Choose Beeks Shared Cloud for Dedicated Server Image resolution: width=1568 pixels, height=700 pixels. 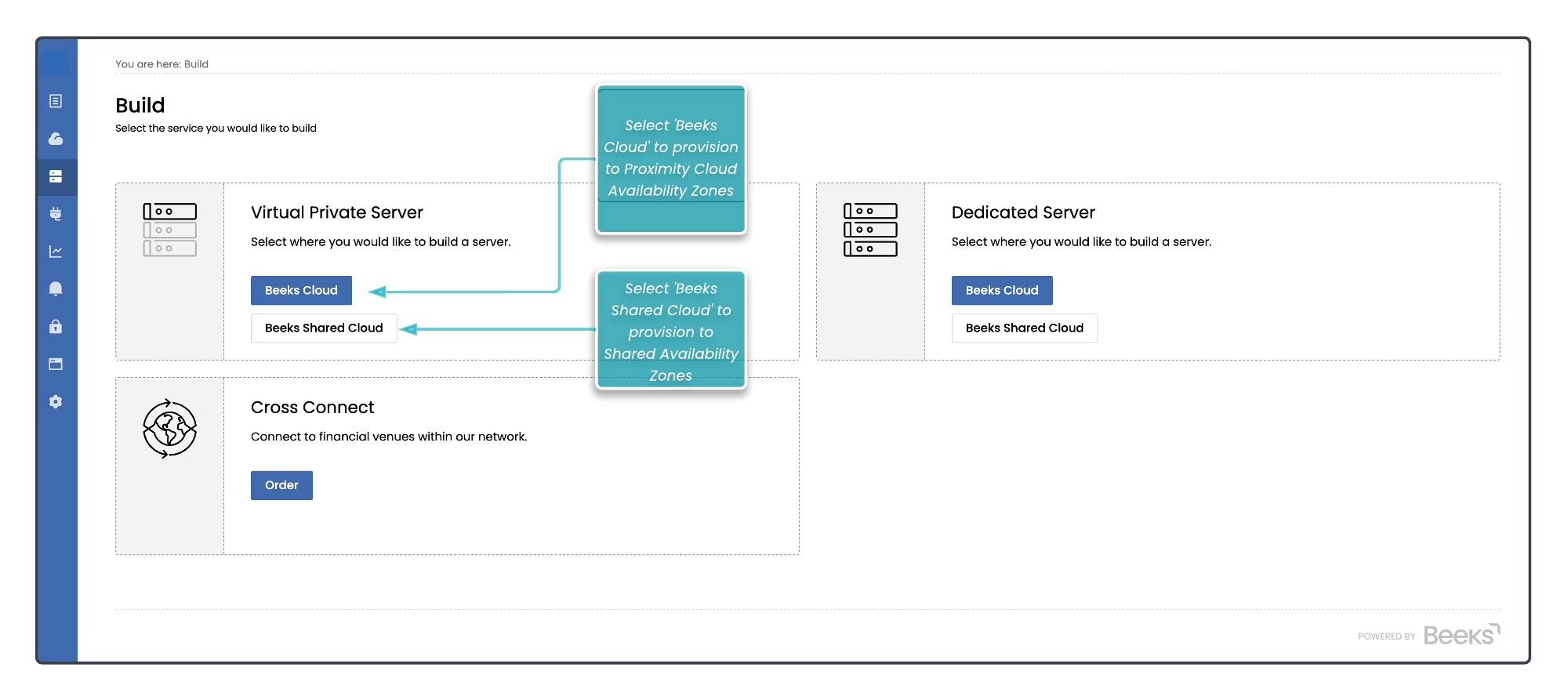[1024, 328]
